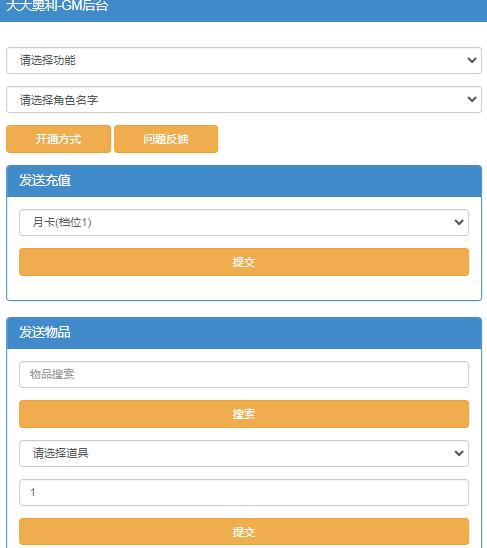Screen dimensions: 487x548
Task: Click the orange 搜索 button
Action: 244,414
